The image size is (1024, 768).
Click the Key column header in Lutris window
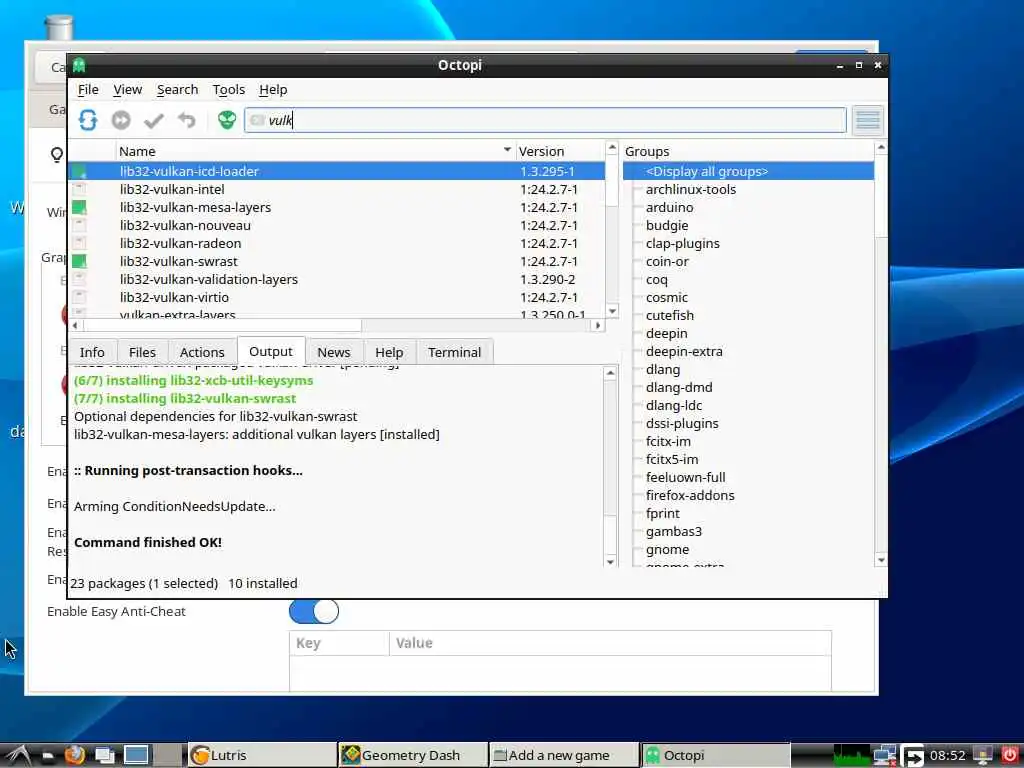[339, 643]
